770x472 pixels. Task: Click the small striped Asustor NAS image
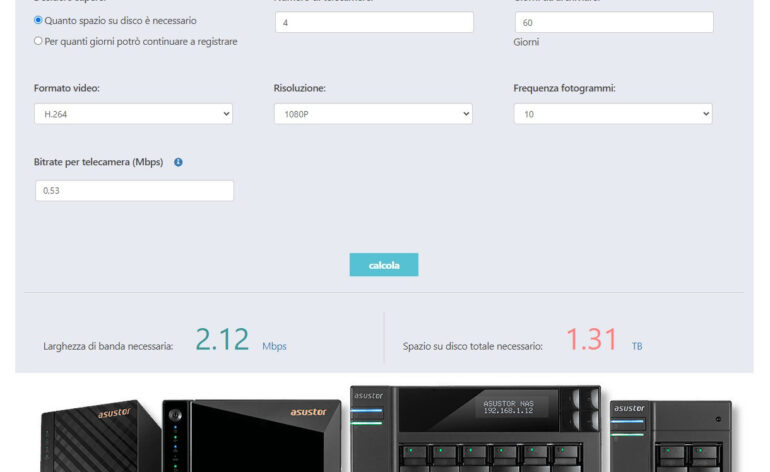click(101, 436)
